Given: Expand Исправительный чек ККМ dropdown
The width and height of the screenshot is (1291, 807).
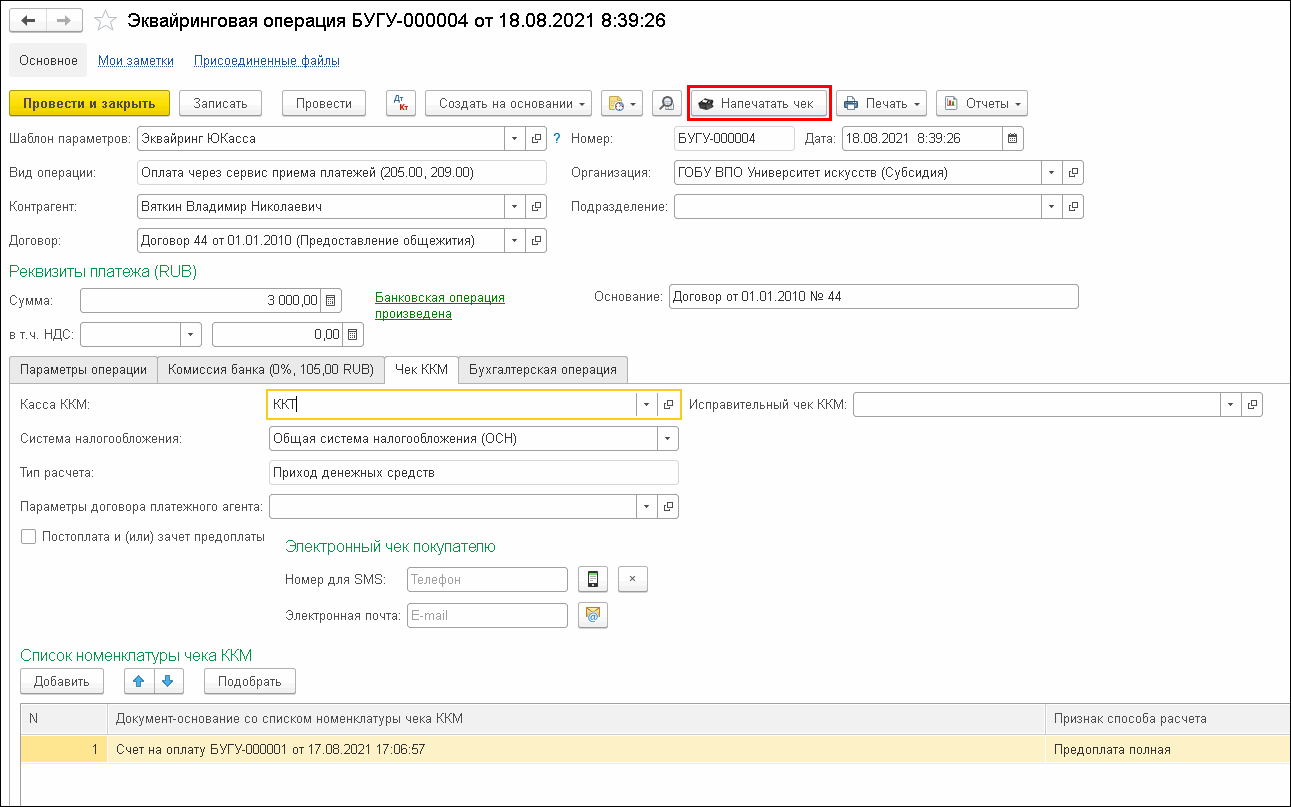Looking at the screenshot, I should click(1231, 404).
